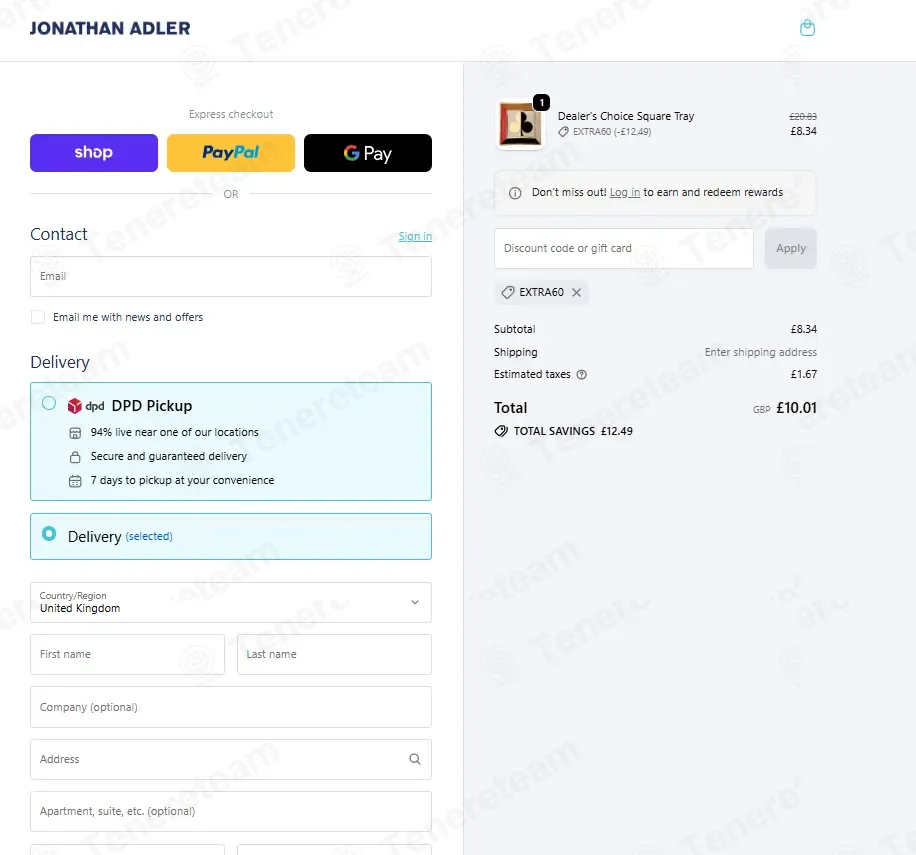This screenshot has height=855, width=916.
Task: Focus the Company (optional) field
Action: click(x=231, y=707)
